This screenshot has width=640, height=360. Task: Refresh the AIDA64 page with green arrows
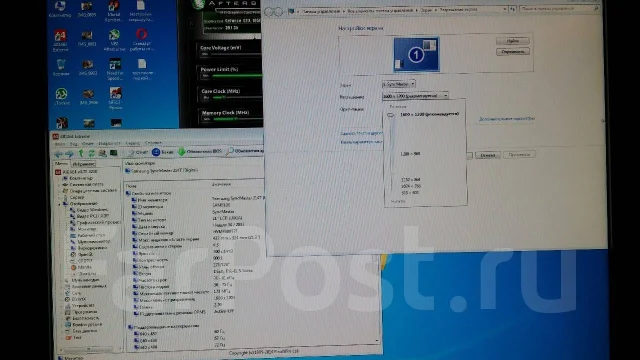pos(91,153)
